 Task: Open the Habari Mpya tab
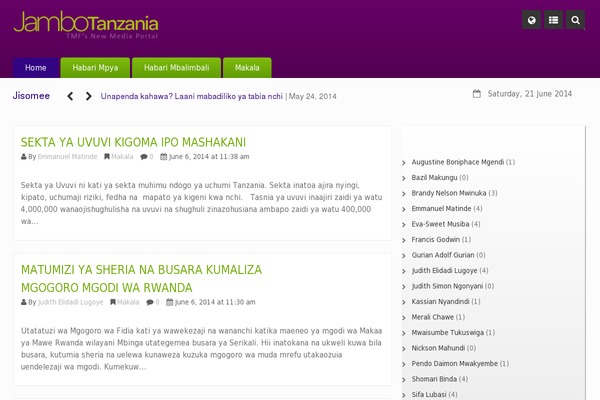[x=95, y=68]
